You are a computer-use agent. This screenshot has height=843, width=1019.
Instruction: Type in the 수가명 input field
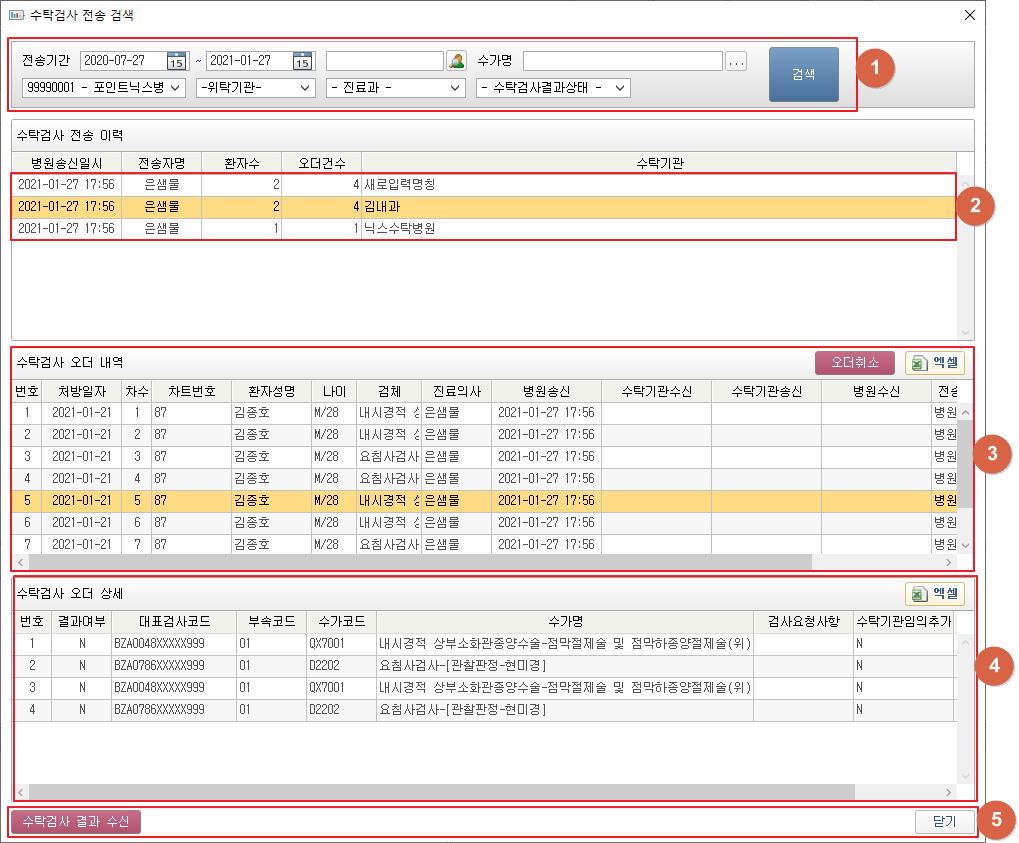click(622, 61)
